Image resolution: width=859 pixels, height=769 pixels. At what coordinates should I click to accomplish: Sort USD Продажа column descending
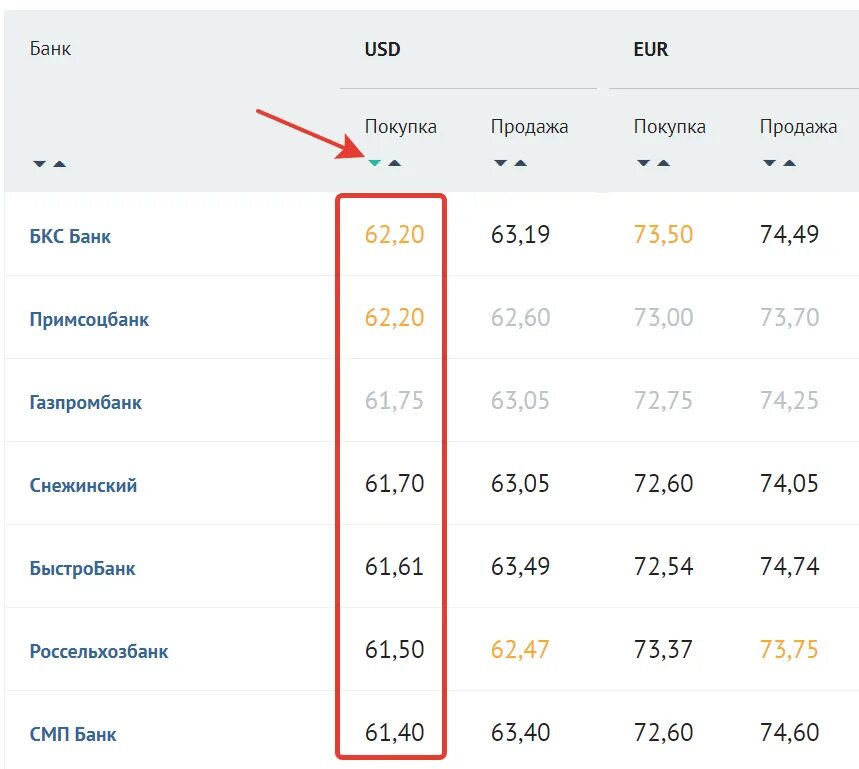[x=500, y=163]
